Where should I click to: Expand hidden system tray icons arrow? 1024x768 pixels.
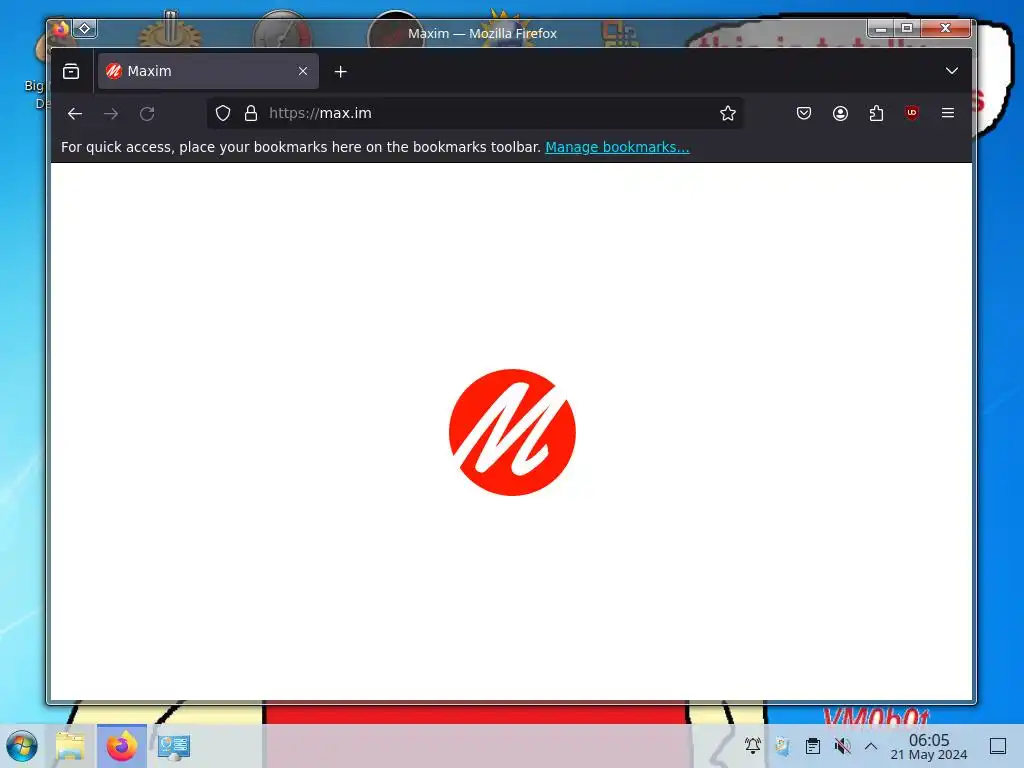tap(871, 745)
